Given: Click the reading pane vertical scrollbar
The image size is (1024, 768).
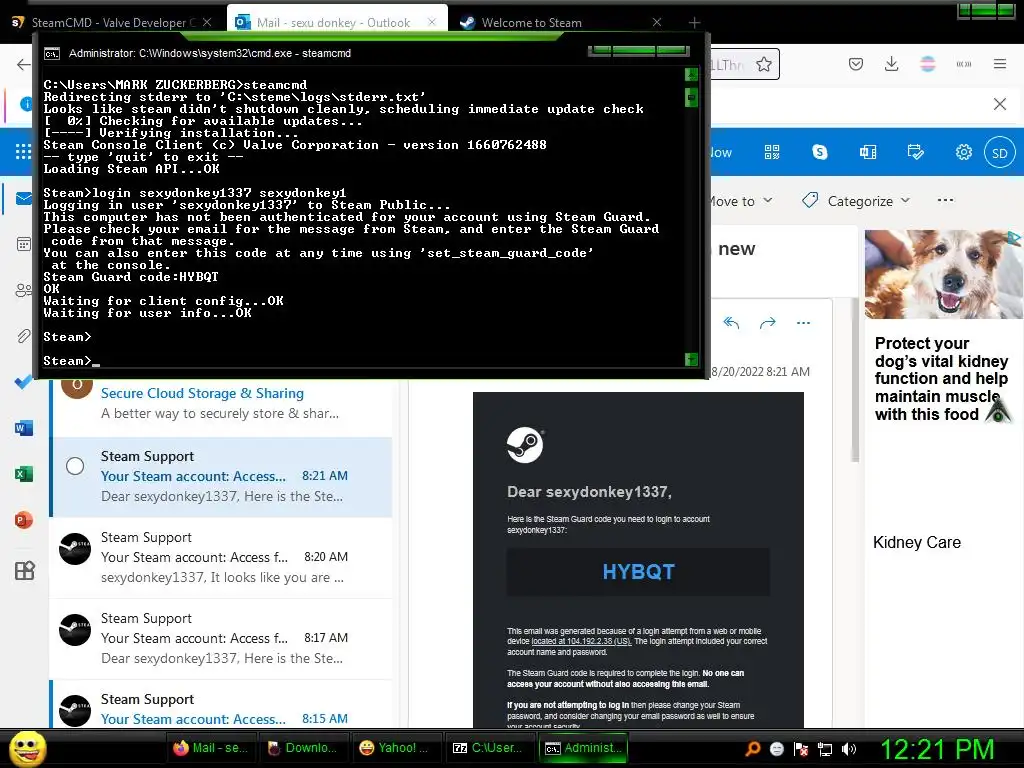Looking at the screenshot, I should coord(855,379).
